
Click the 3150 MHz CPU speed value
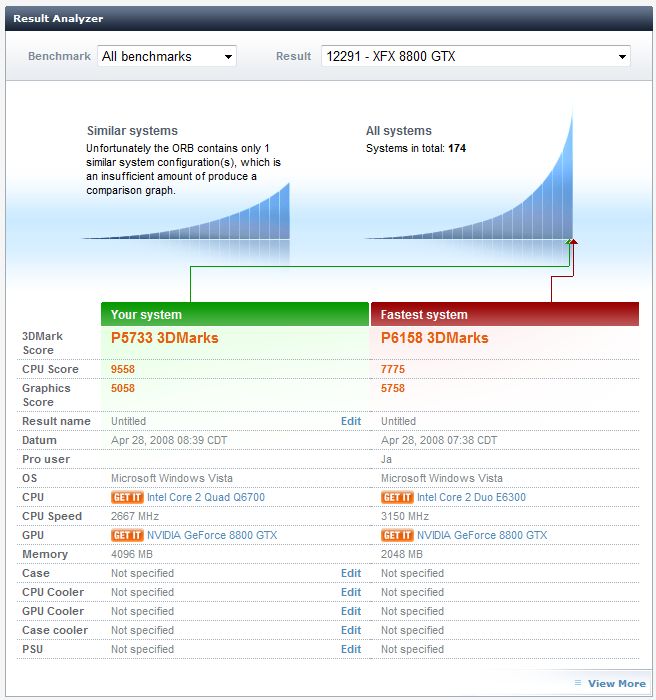(405, 517)
